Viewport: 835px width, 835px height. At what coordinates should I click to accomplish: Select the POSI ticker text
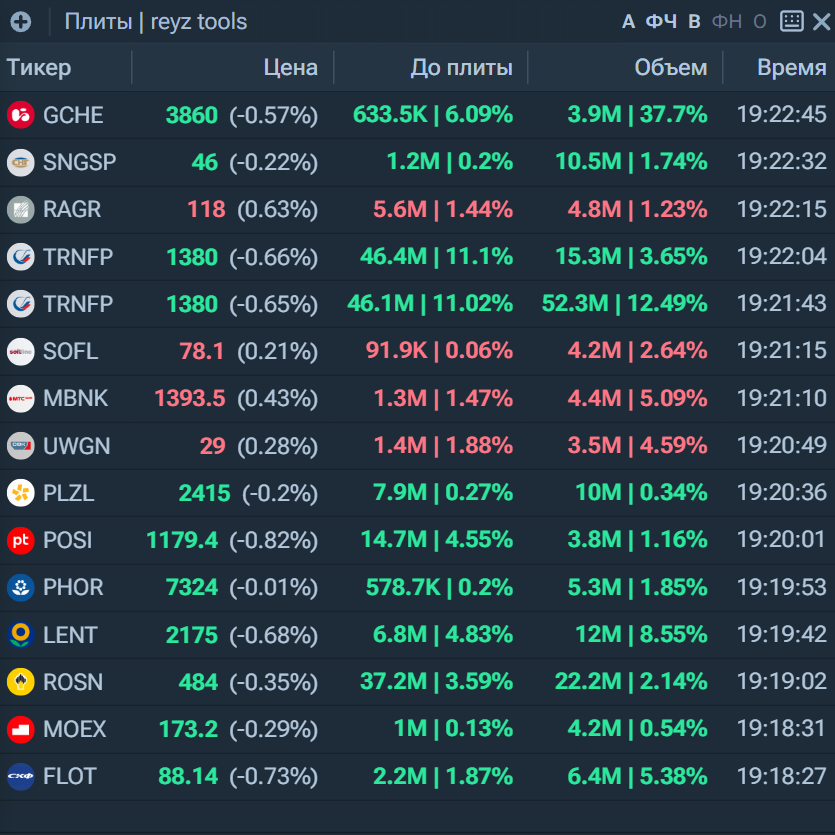click(x=67, y=541)
